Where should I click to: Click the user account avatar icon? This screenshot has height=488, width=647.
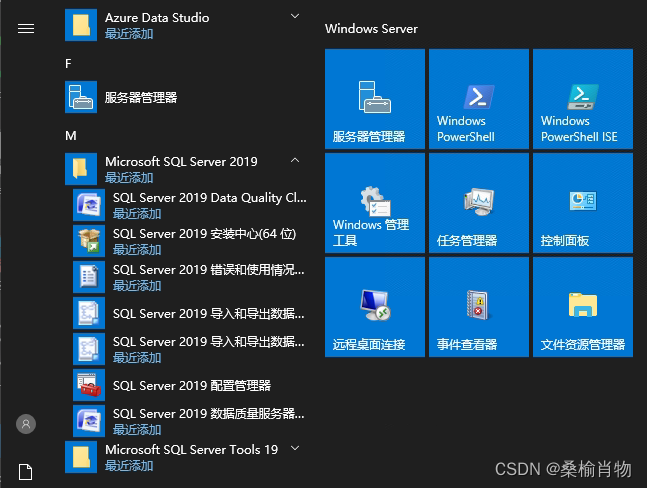pyautogui.click(x=26, y=424)
